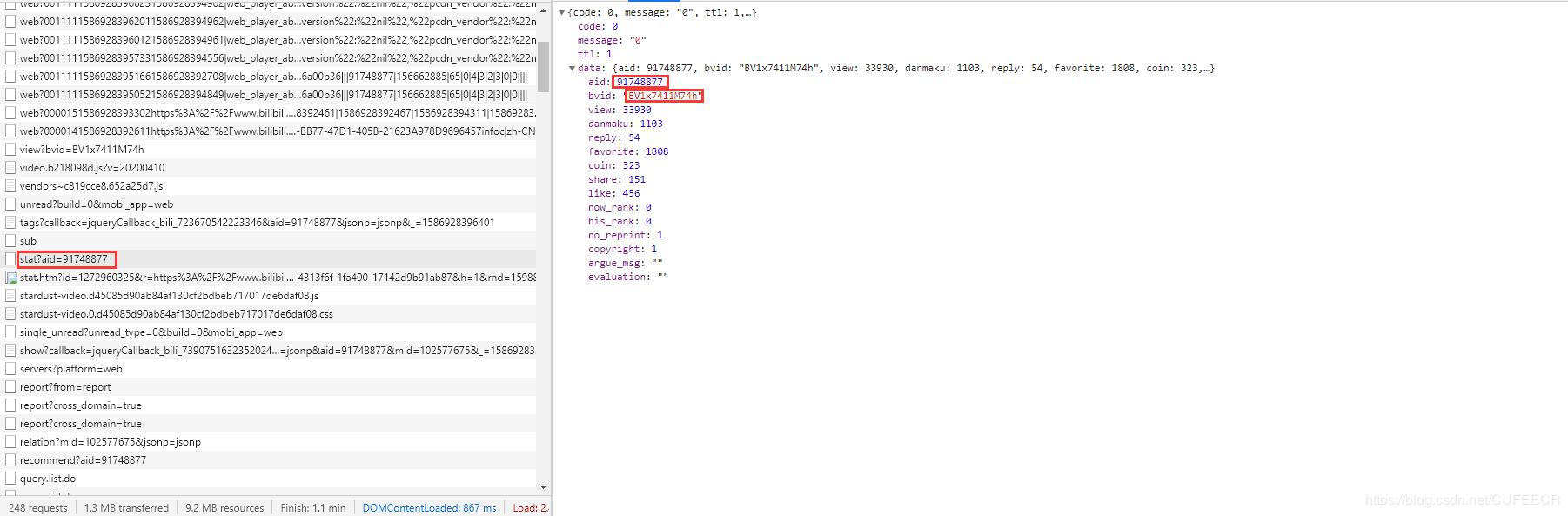Image resolution: width=1568 pixels, height=516 pixels.
Task: Click the 9.2 MB resources status entry
Action: pyautogui.click(x=224, y=508)
